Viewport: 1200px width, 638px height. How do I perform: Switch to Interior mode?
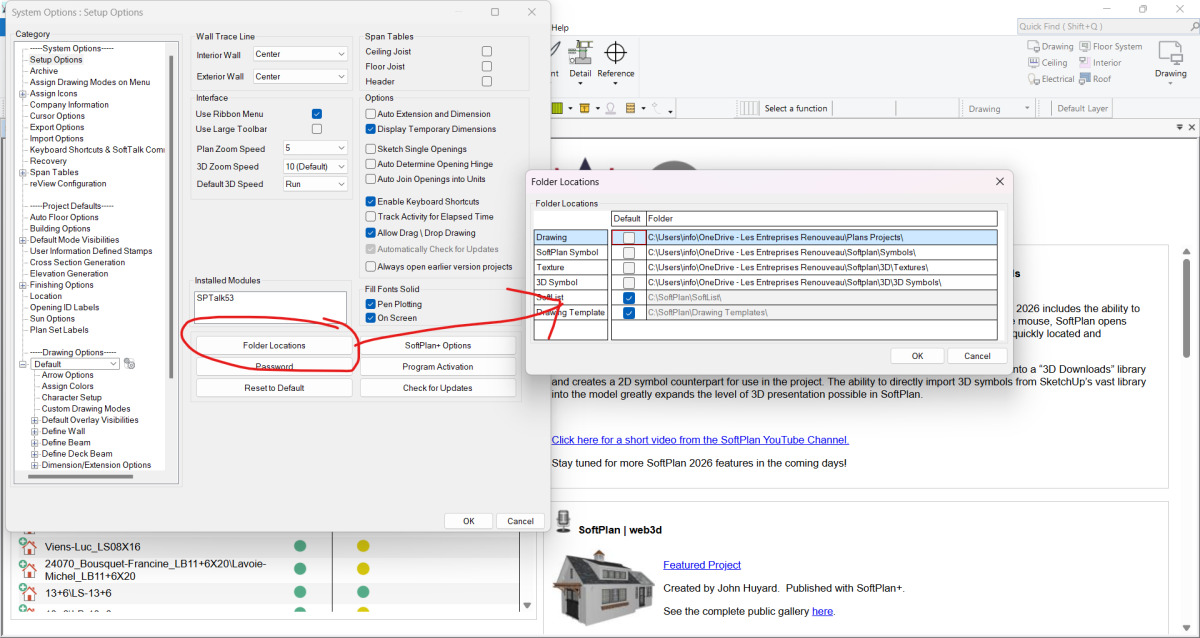(x=1099, y=62)
